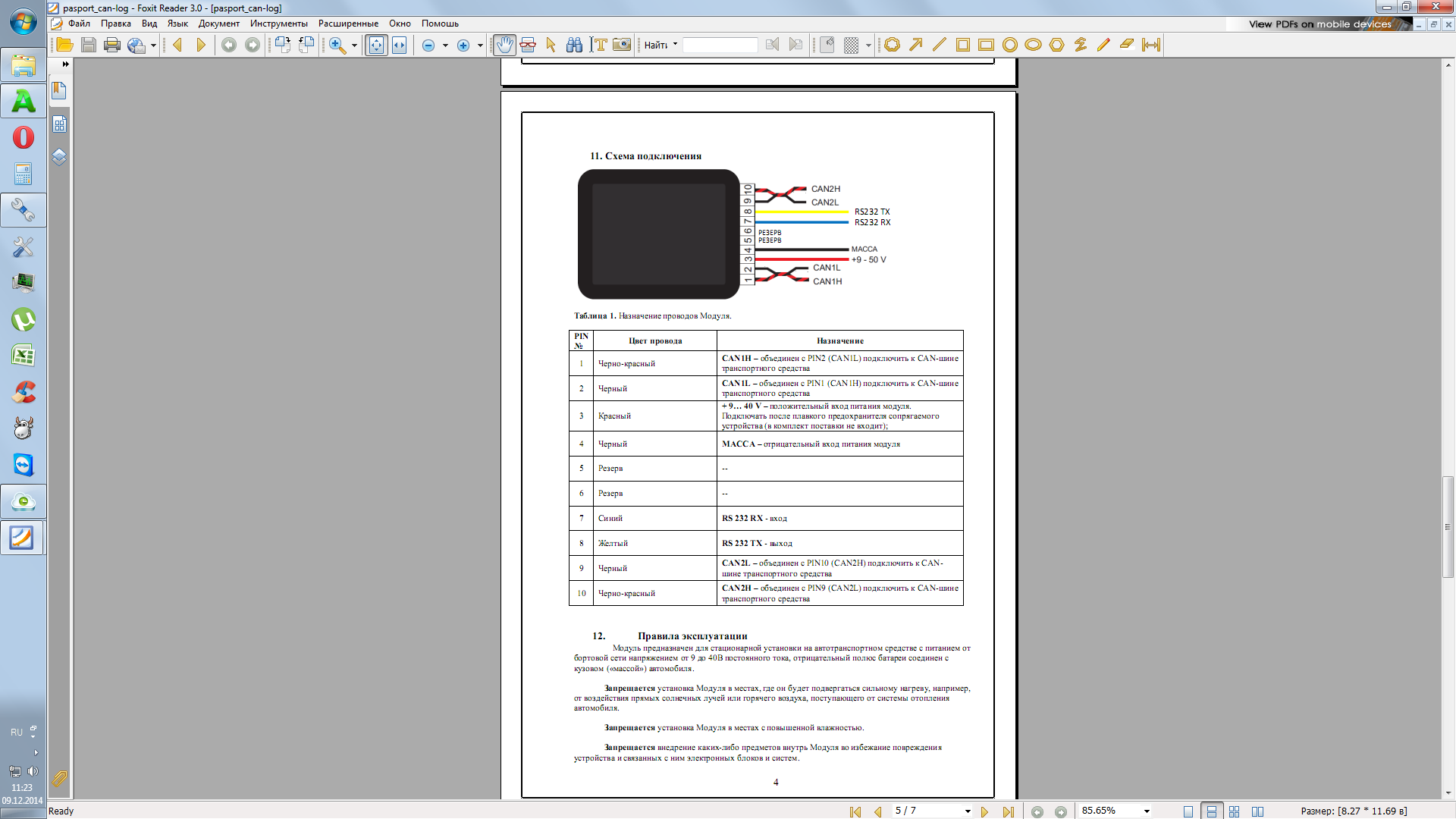Open the page number dropdown

click(x=968, y=811)
